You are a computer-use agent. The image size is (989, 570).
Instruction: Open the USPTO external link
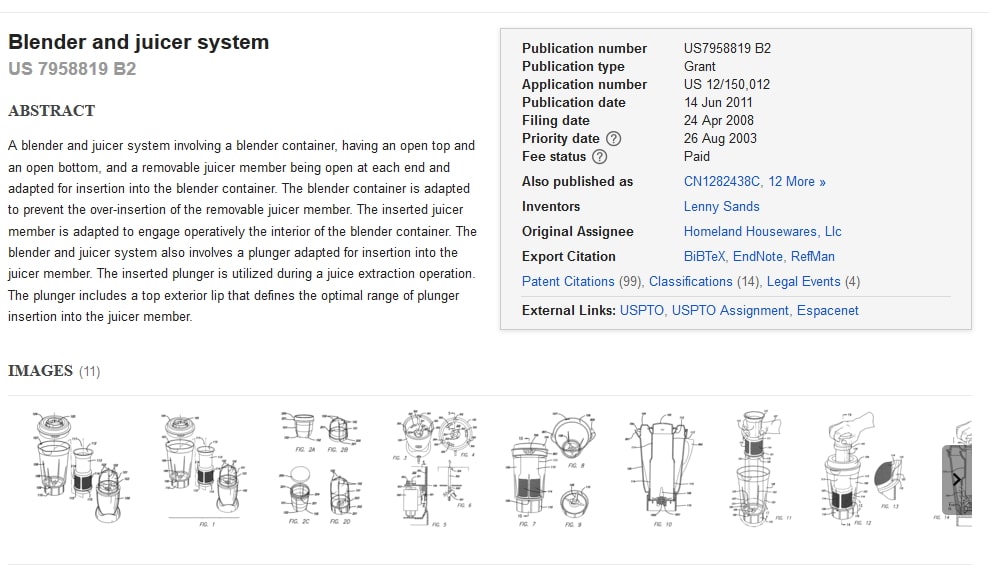click(641, 311)
